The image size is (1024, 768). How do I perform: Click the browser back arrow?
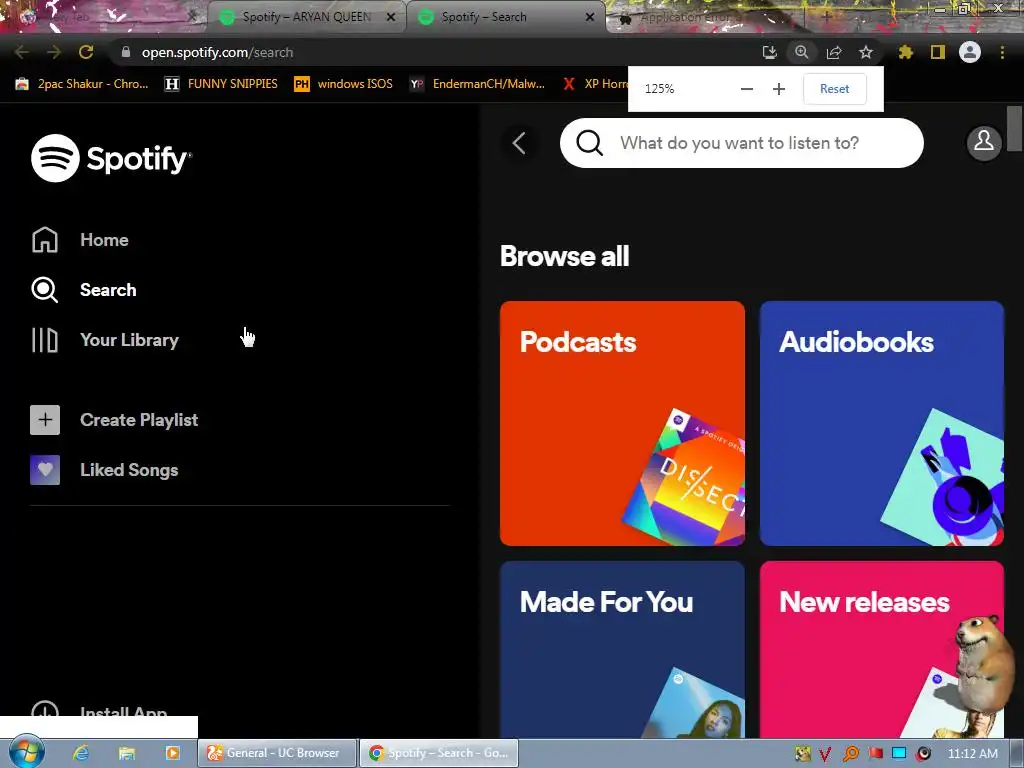click(x=22, y=52)
